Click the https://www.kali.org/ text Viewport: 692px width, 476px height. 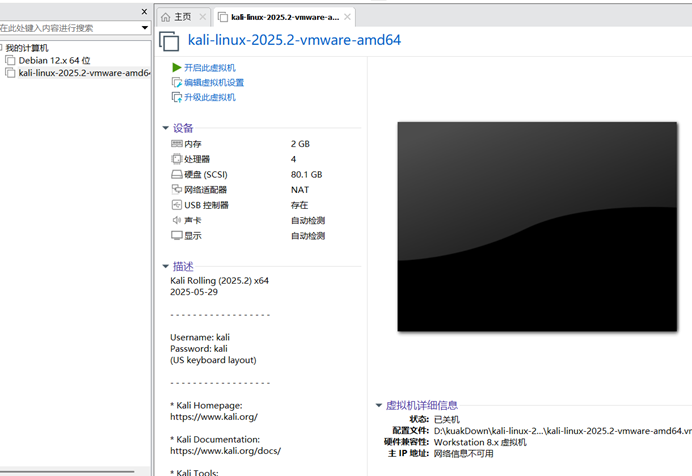click(214, 416)
